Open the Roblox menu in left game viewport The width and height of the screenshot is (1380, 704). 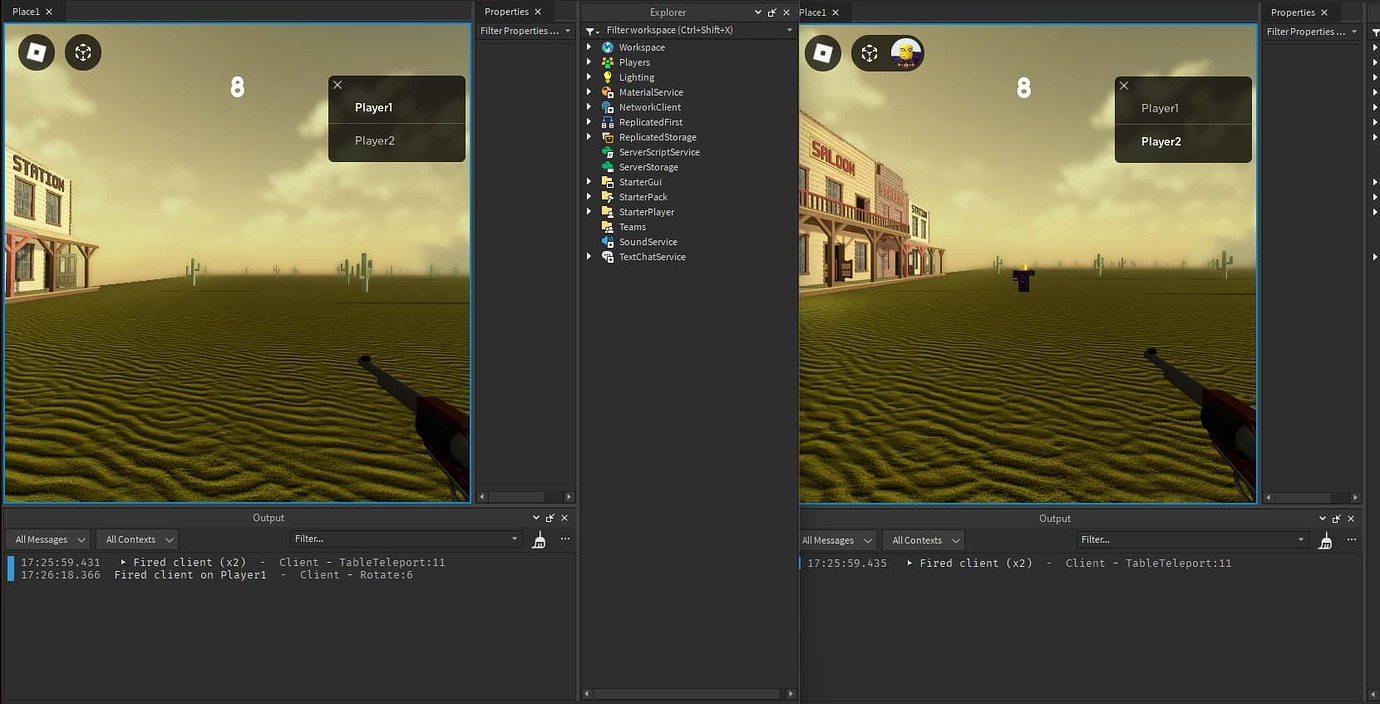(x=35, y=51)
